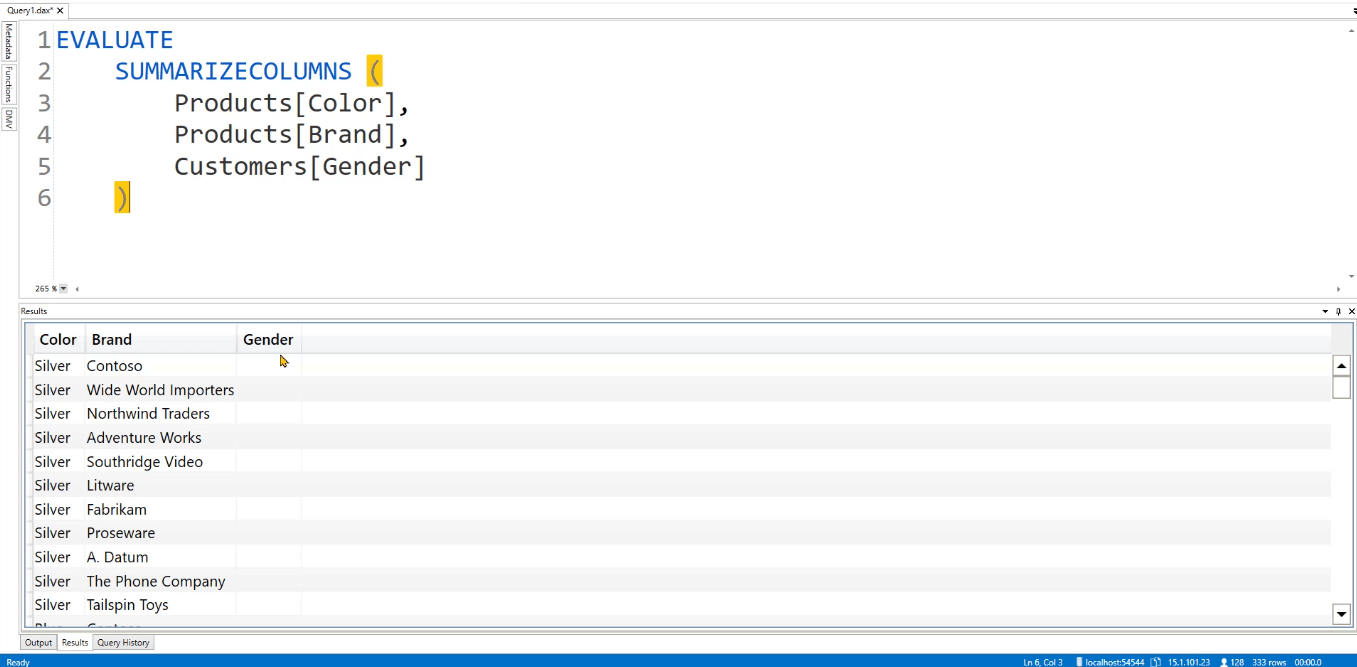Select The Phone Company cell
Image resolution: width=1357 pixels, height=667 pixels.
[161, 581]
